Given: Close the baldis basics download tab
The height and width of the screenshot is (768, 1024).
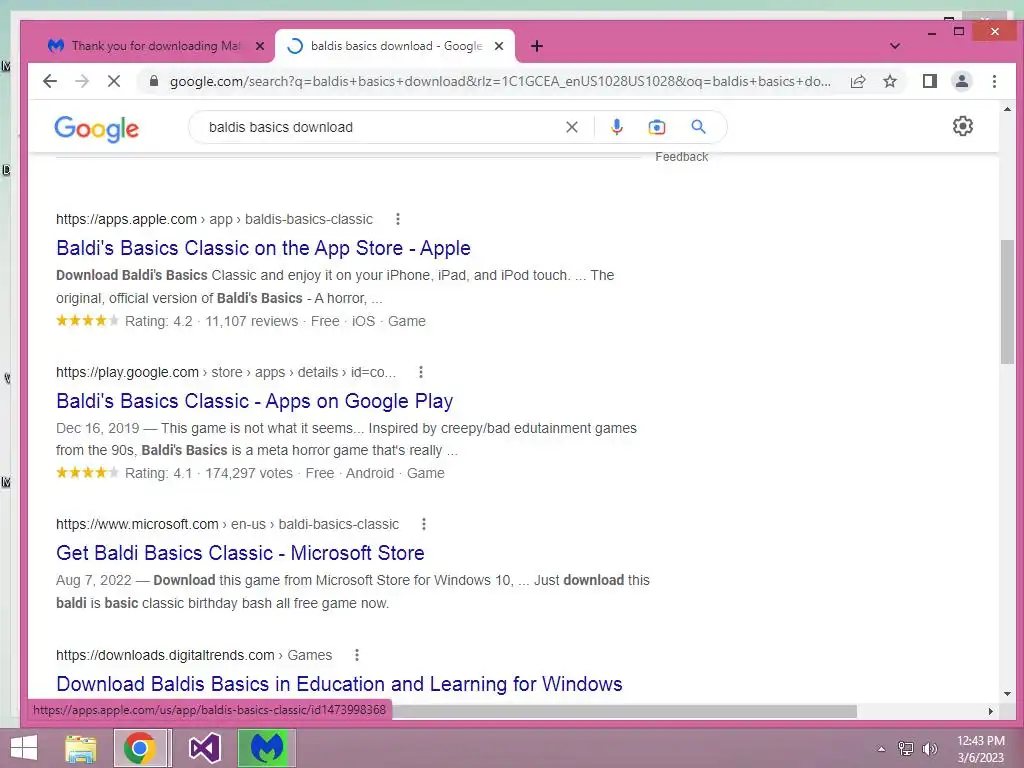Looking at the screenshot, I should (499, 46).
